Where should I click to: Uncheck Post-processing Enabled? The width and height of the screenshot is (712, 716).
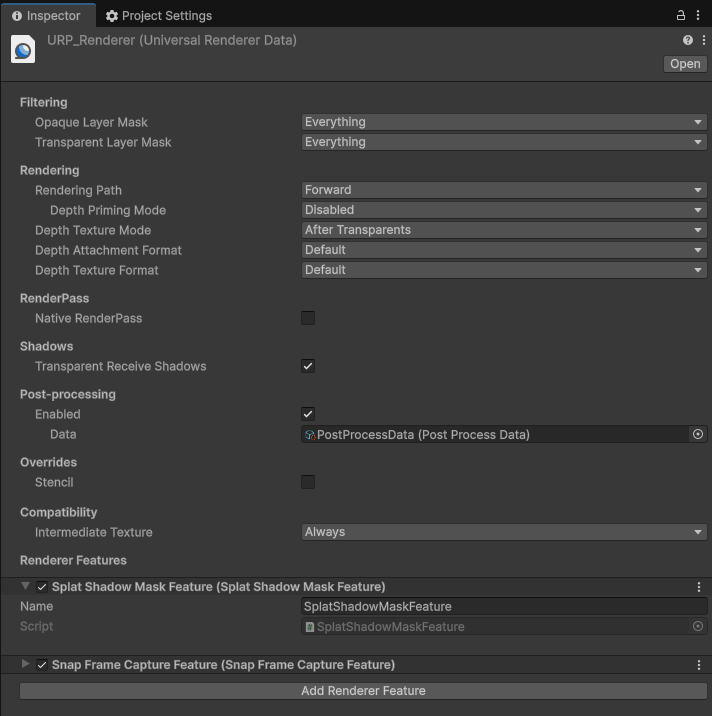(308, 414)
